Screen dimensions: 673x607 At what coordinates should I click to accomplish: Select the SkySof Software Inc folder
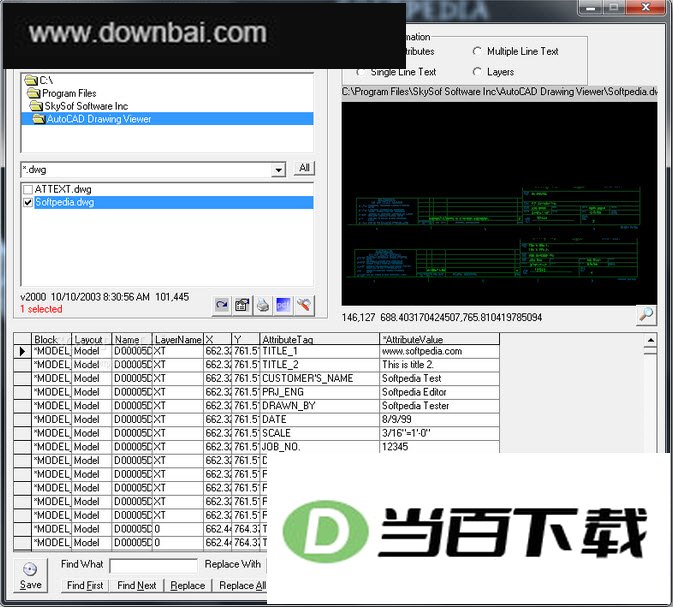click(x=79, y=106)
